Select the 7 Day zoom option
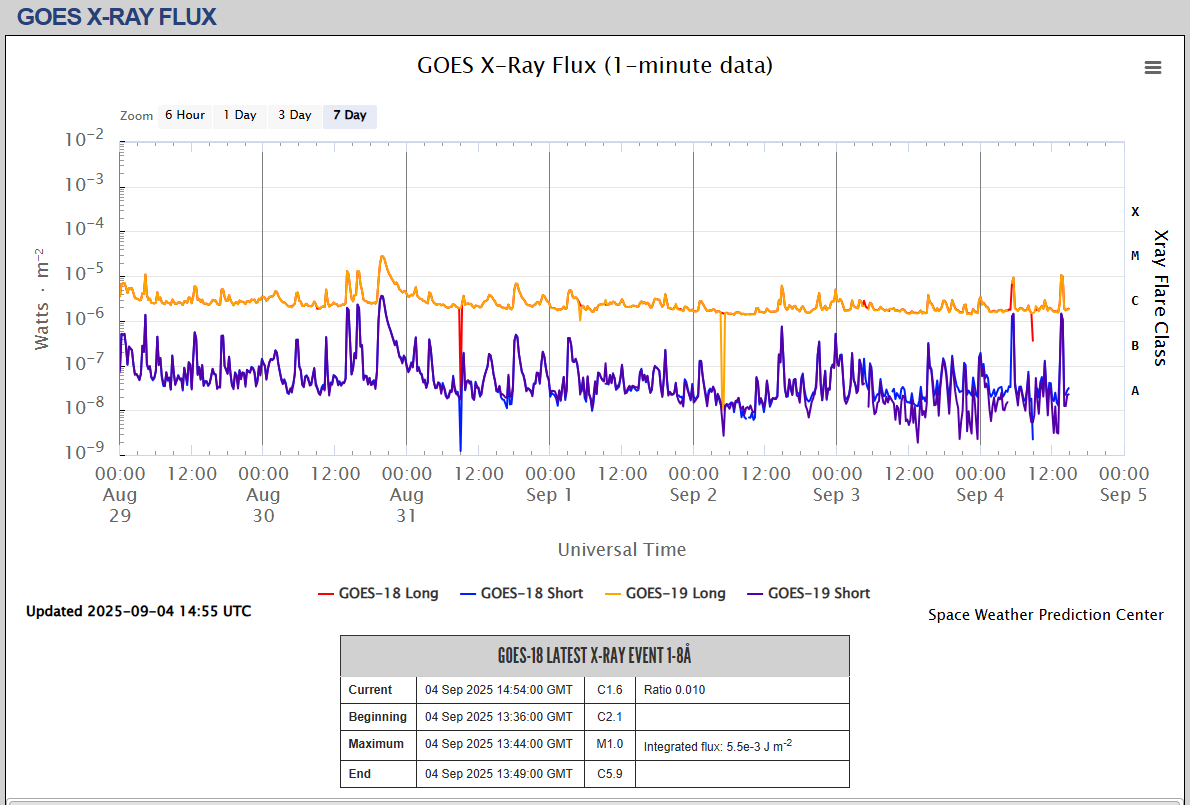 tap(350, 115)
